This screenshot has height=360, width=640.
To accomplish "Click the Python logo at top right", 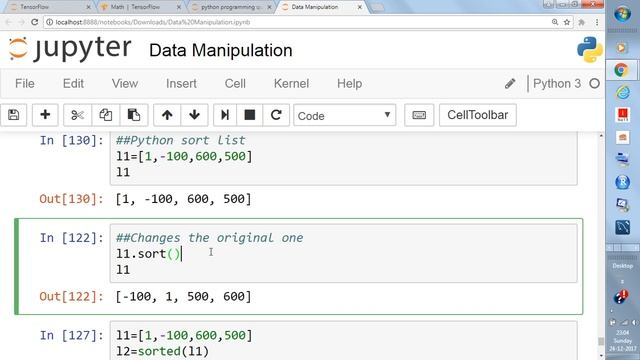I will [590, 50].
